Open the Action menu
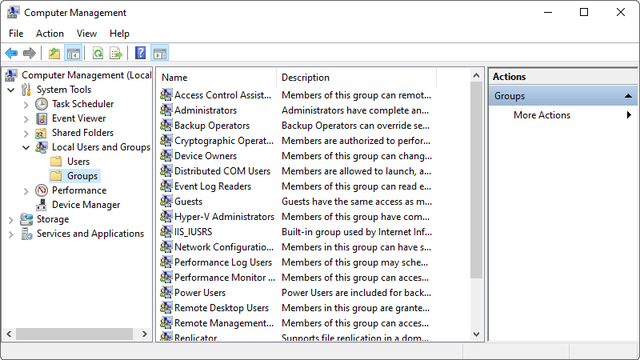Image resolution: width=640 pixels, height=360 pixels. 50,33
